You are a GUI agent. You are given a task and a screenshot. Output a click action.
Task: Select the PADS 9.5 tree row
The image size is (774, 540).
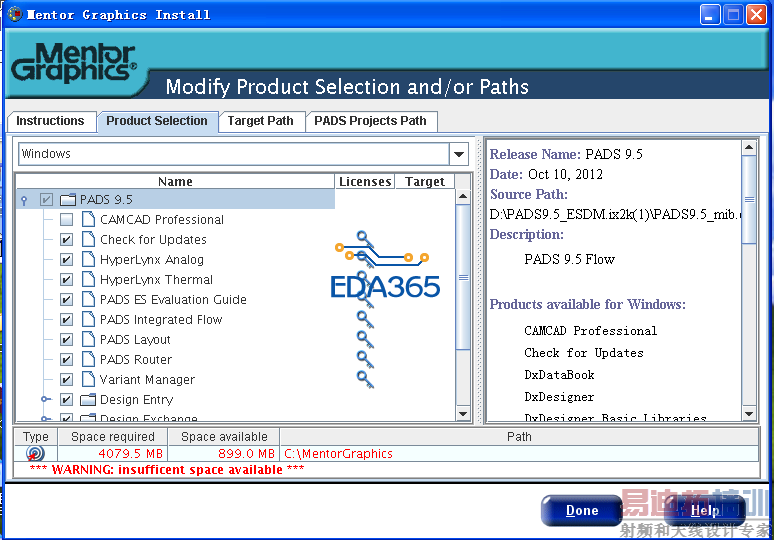[x=176, y=199]
